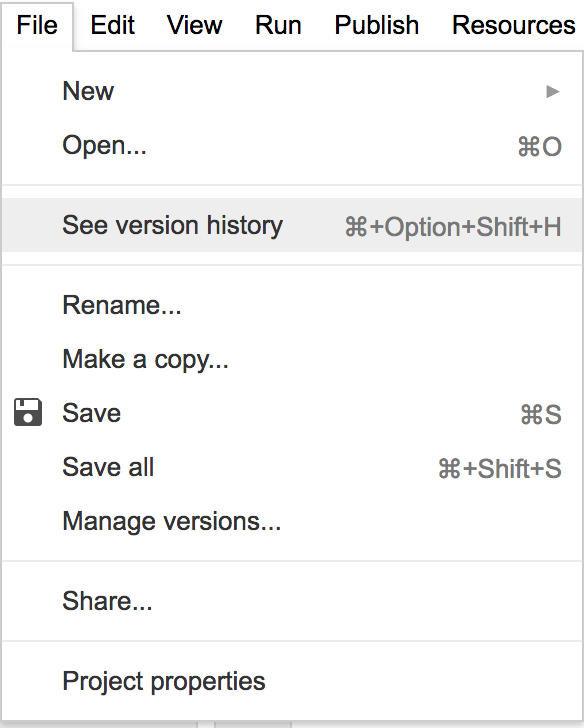Image resolution: width=584 pixels, height=728 pixels.
Task: Click the ⌘+Option+Shift+H shortcut label
Action: click(x=453, y=227)
